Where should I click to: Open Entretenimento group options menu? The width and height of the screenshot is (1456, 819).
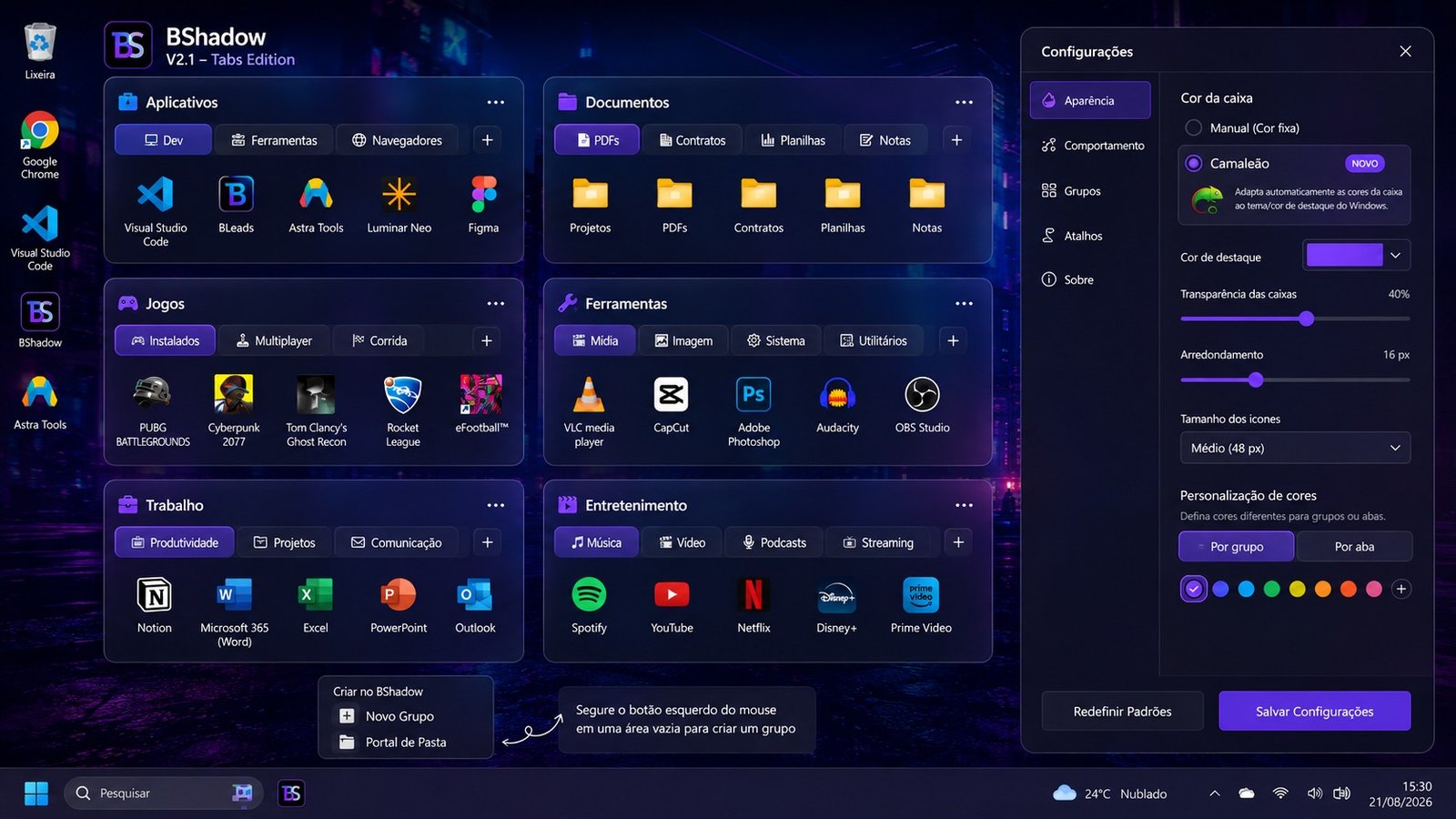(964, 506)
